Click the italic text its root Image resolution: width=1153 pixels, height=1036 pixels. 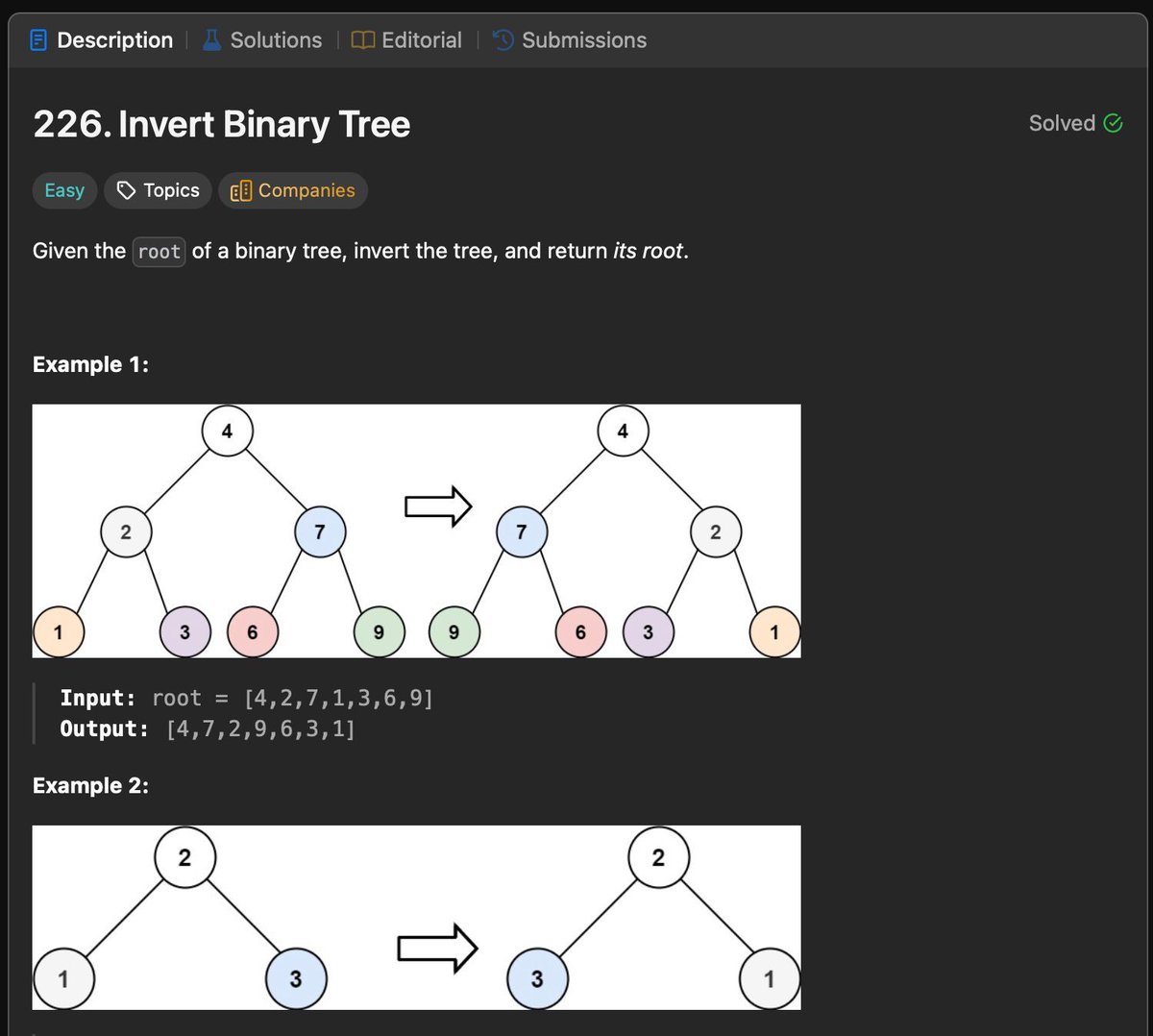click(x=648, y=251)
